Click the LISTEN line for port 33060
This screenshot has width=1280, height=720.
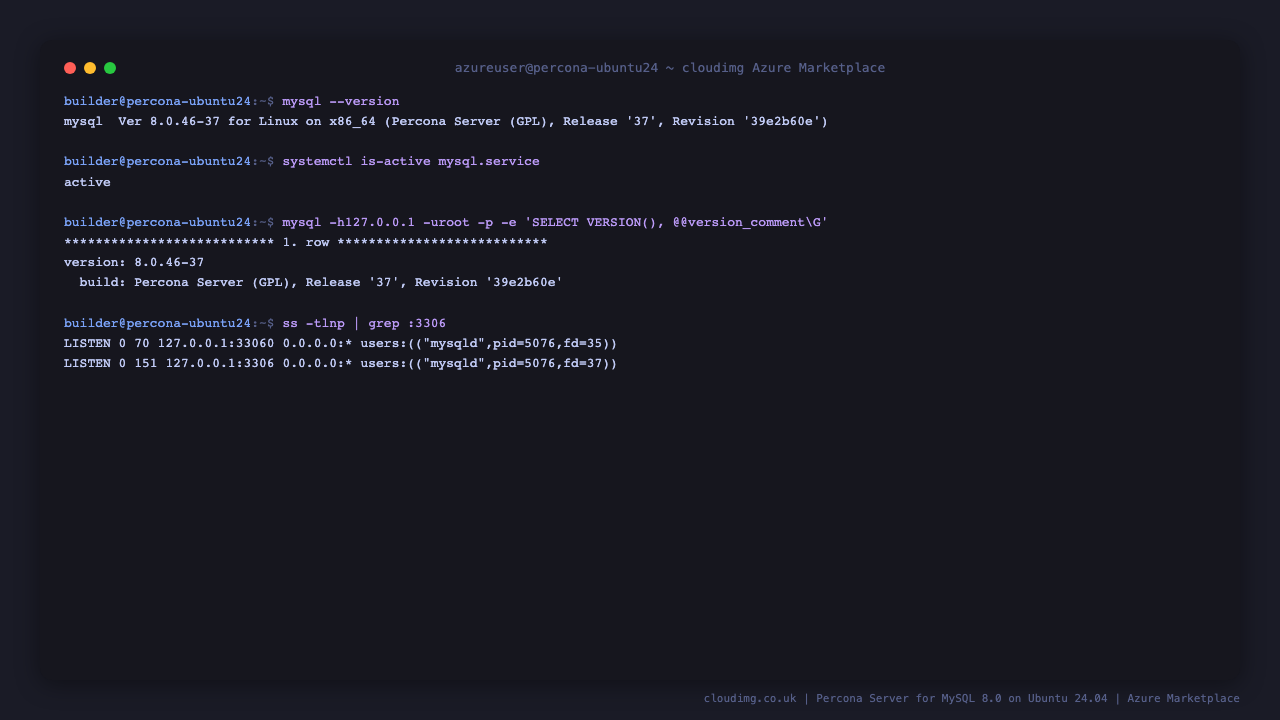(341, 343)
